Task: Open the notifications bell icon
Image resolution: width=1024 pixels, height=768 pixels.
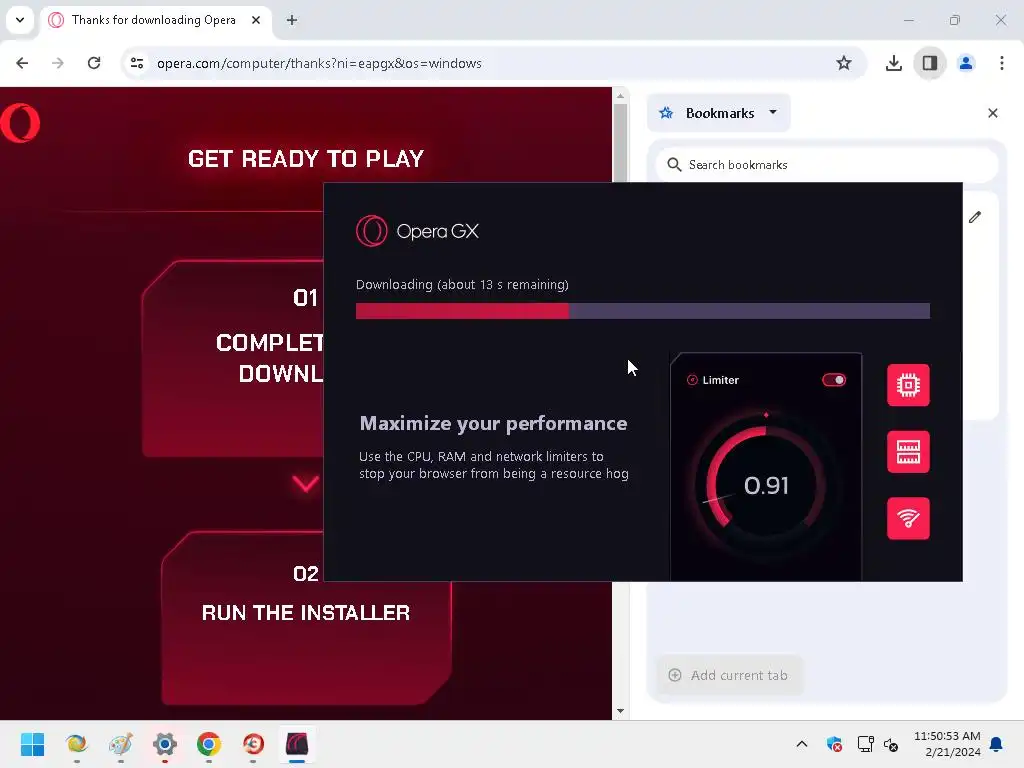Action: click(x=997, y=744)
